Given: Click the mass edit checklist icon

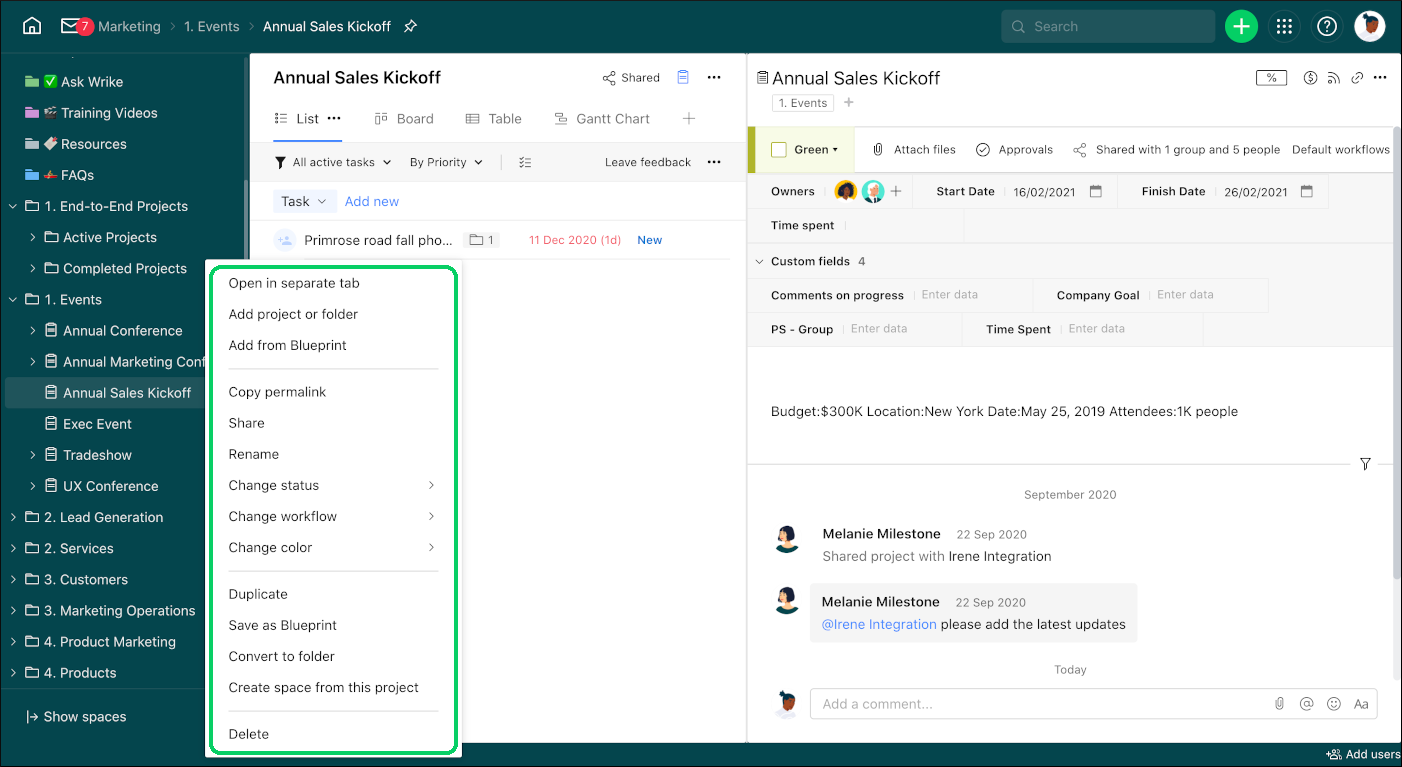Looking at the screenshot, I should [526, 162].
